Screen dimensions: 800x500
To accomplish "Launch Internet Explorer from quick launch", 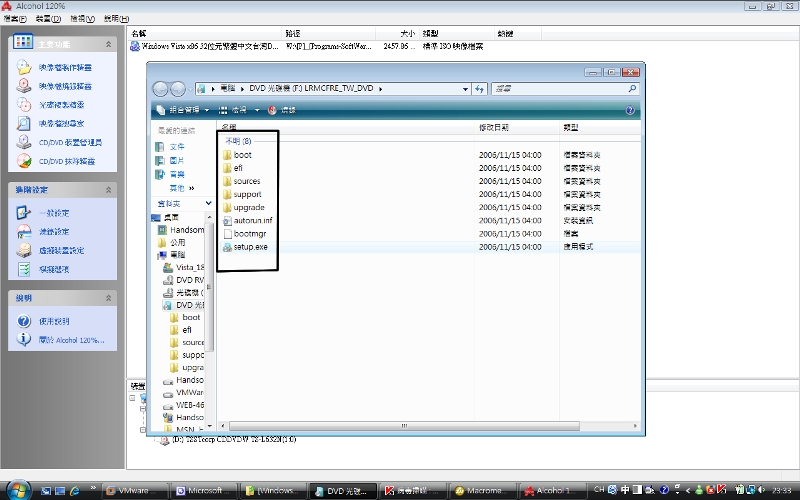I will point(75,491).
